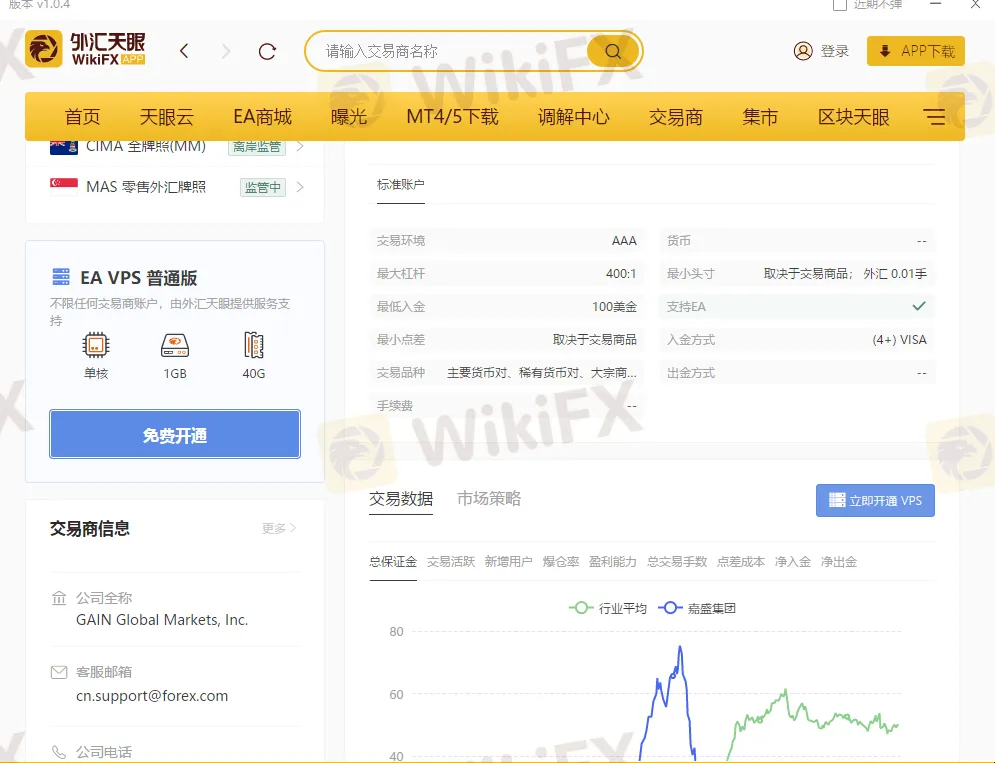Click the 立即开通 VPS button

(x=875, y=501)
